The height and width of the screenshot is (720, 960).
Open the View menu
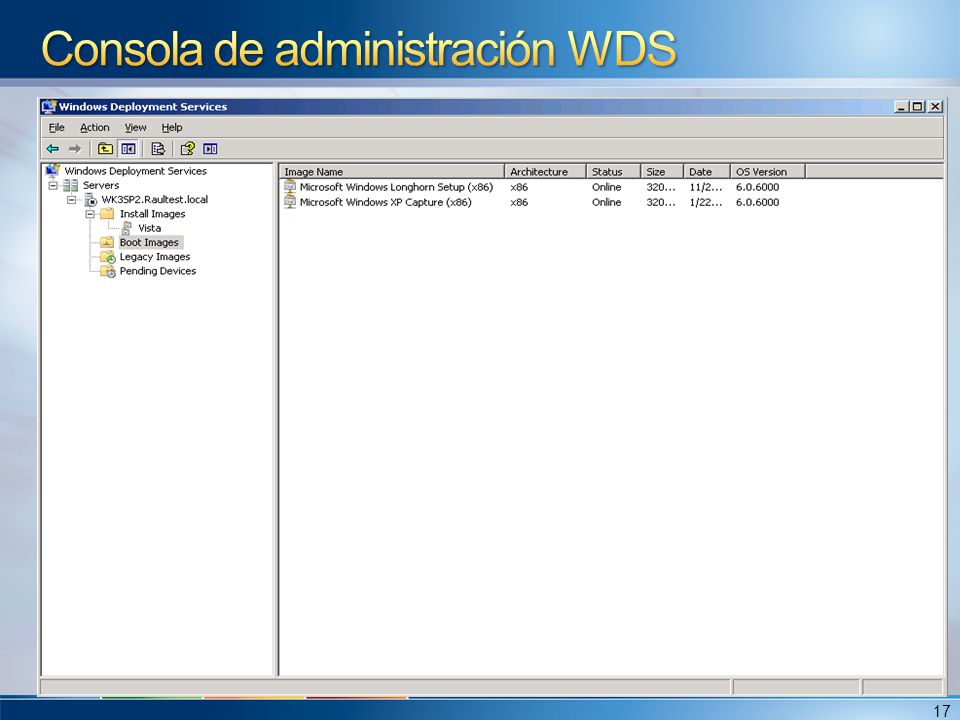135,127
